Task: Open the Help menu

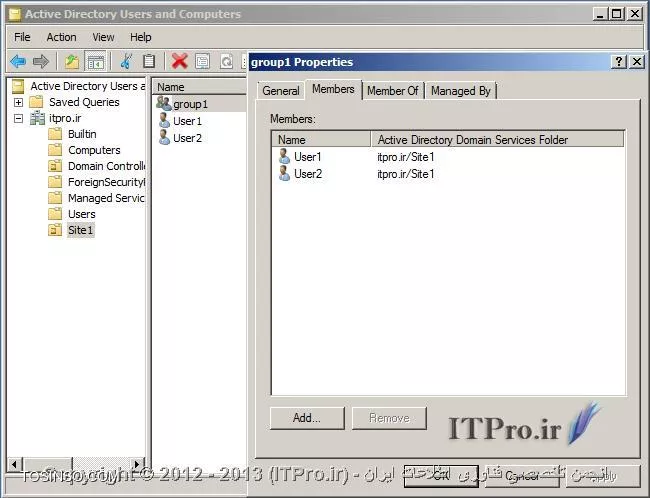Action: click(x=141, y=37)
